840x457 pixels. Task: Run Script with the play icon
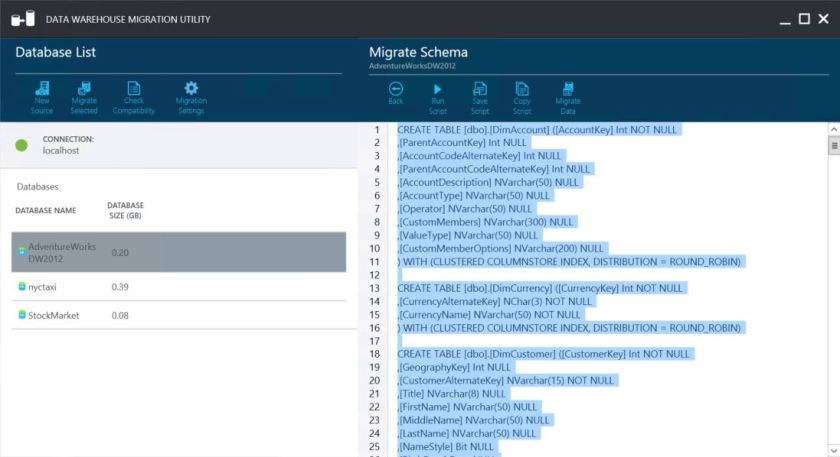click(438, 89)
